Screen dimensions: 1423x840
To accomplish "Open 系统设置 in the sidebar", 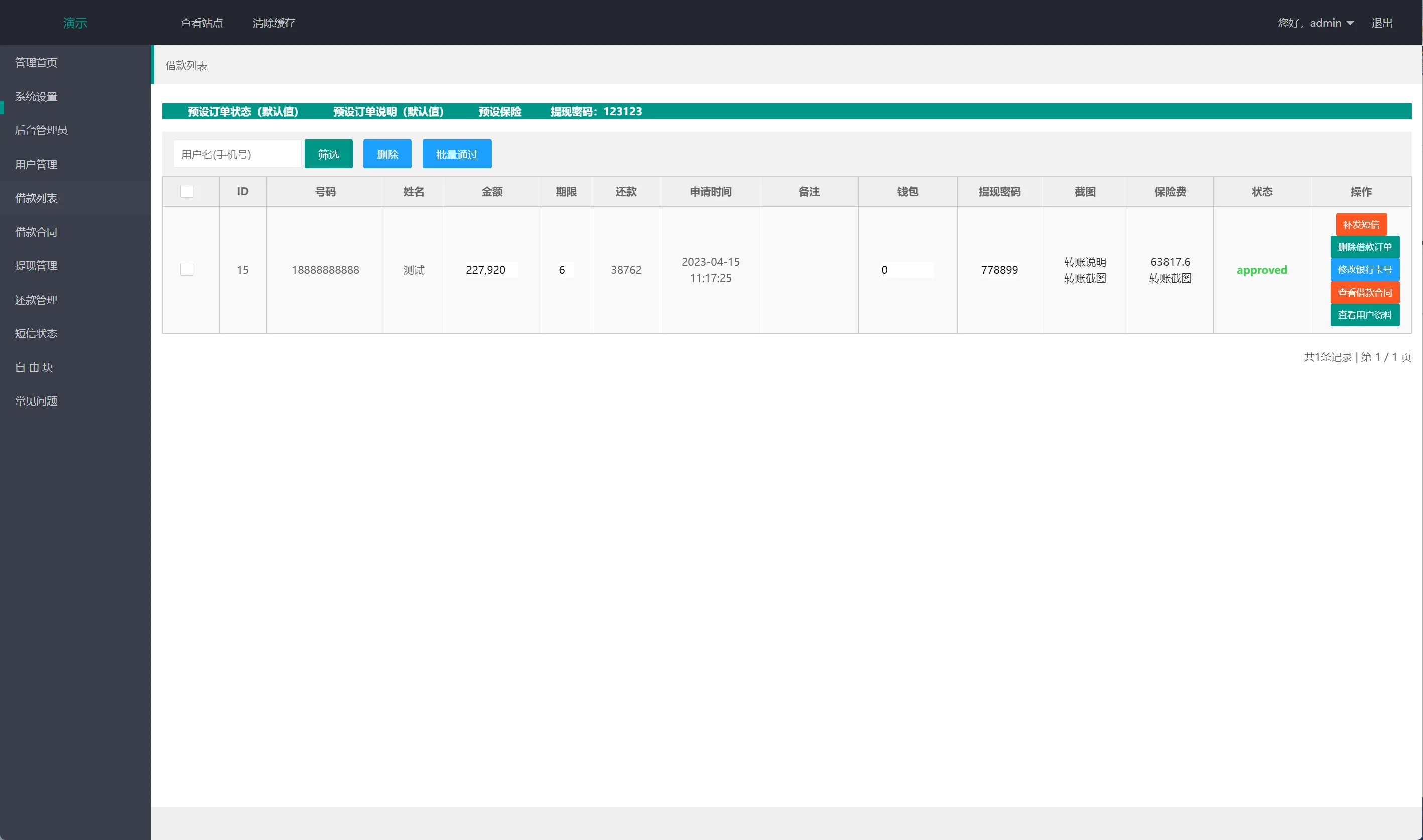I will pos(36,97).
